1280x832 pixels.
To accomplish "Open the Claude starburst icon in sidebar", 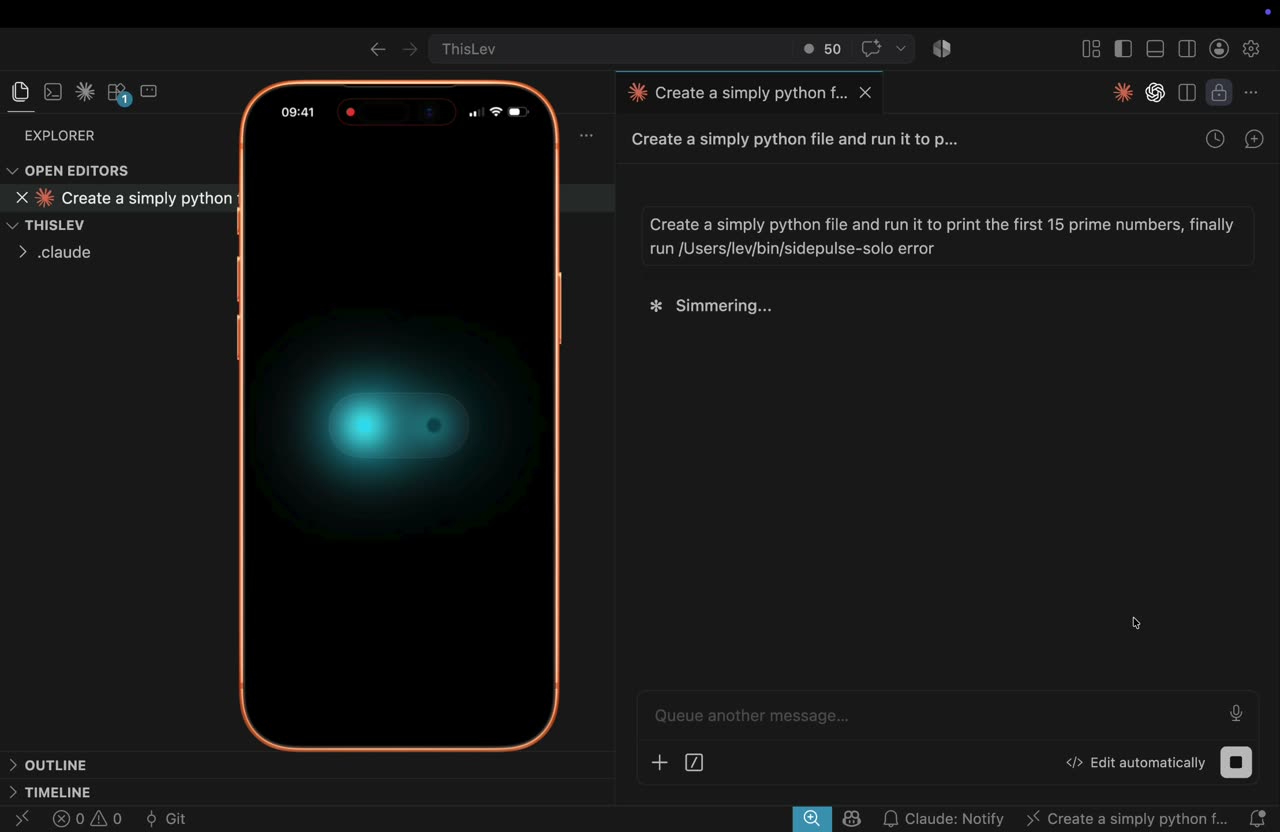I will coord(85,92).
